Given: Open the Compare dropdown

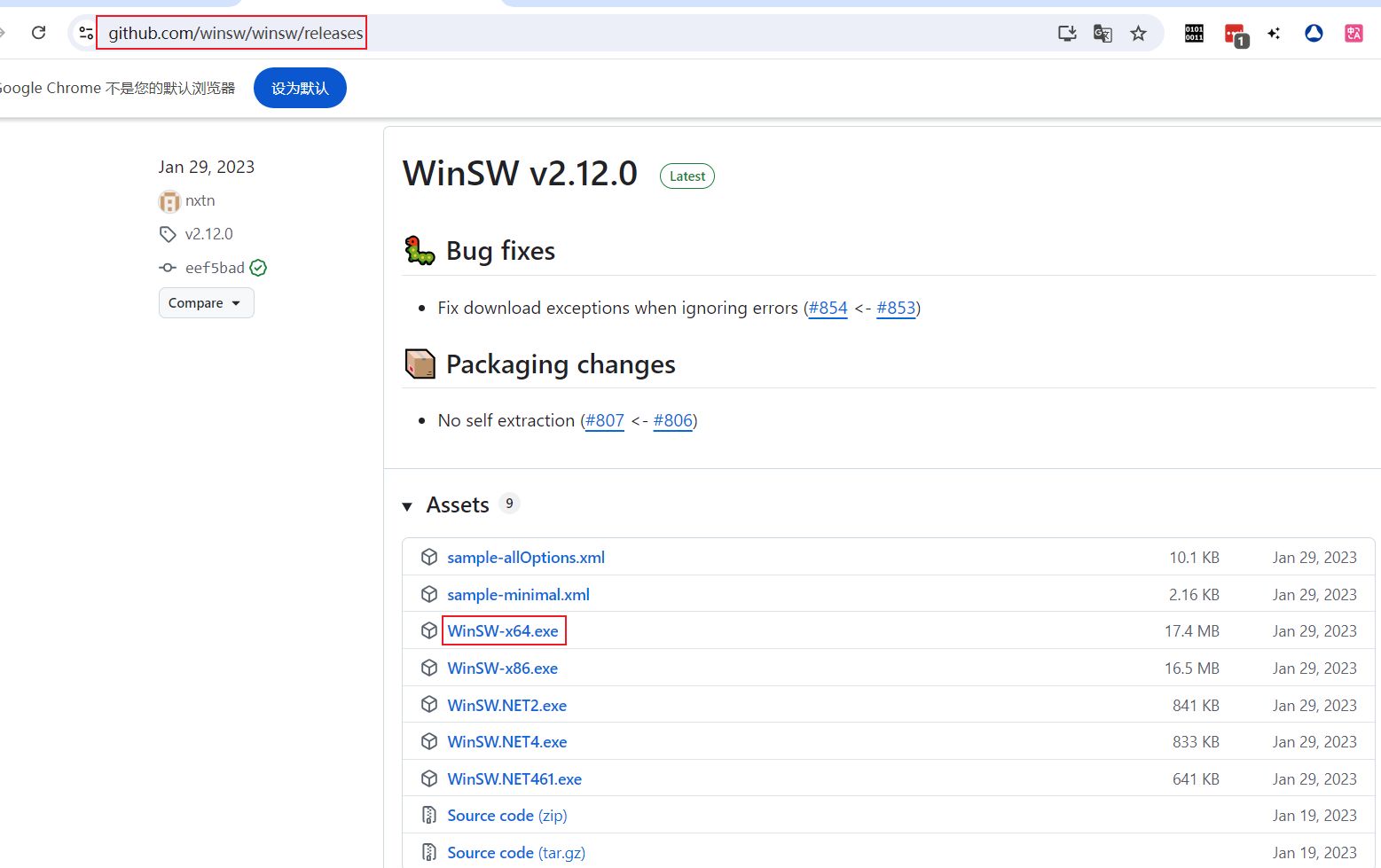Looking at the screenshot, I should (206, 303).
